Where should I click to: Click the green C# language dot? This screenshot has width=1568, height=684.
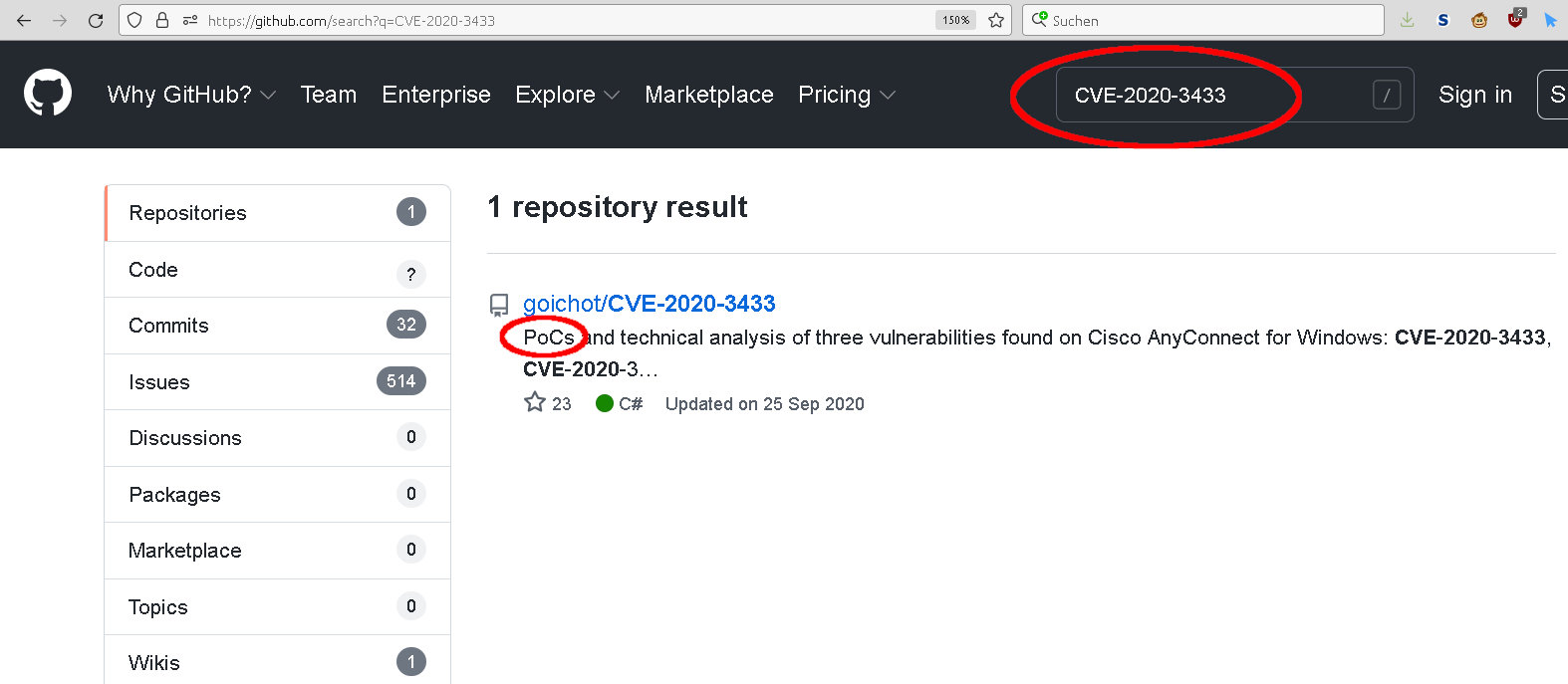coord(604,403)
